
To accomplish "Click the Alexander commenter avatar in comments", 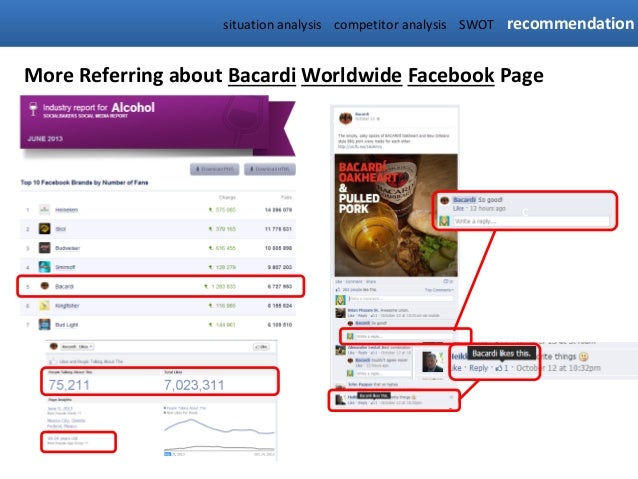I will [340, 350].
